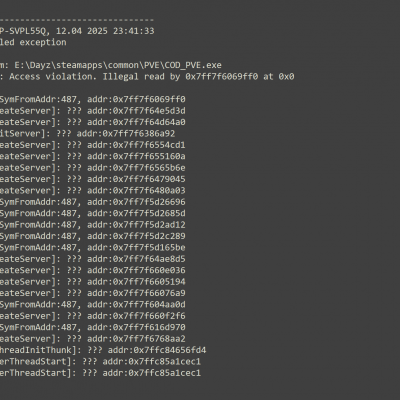The image size is (400, 400).
Task: Click address 0x7ff7f6565b6e line
Action: [93, 168]
